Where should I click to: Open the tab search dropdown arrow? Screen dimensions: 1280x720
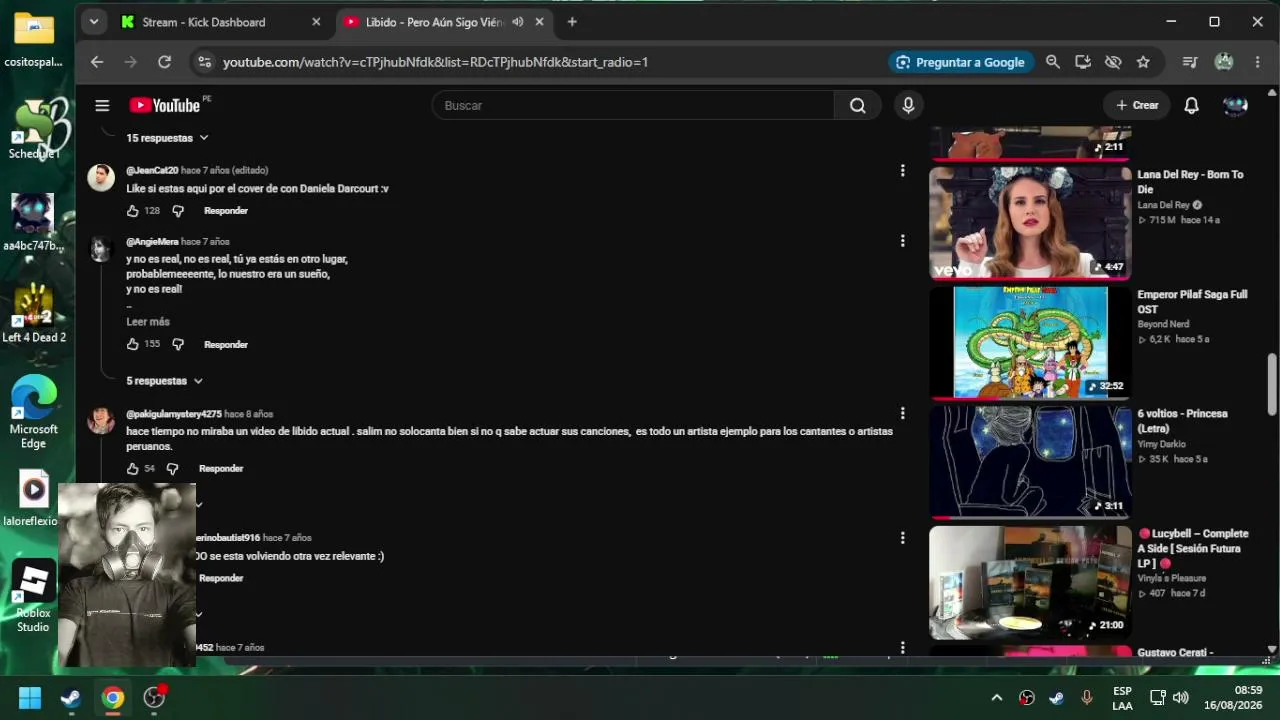[93, 22]
